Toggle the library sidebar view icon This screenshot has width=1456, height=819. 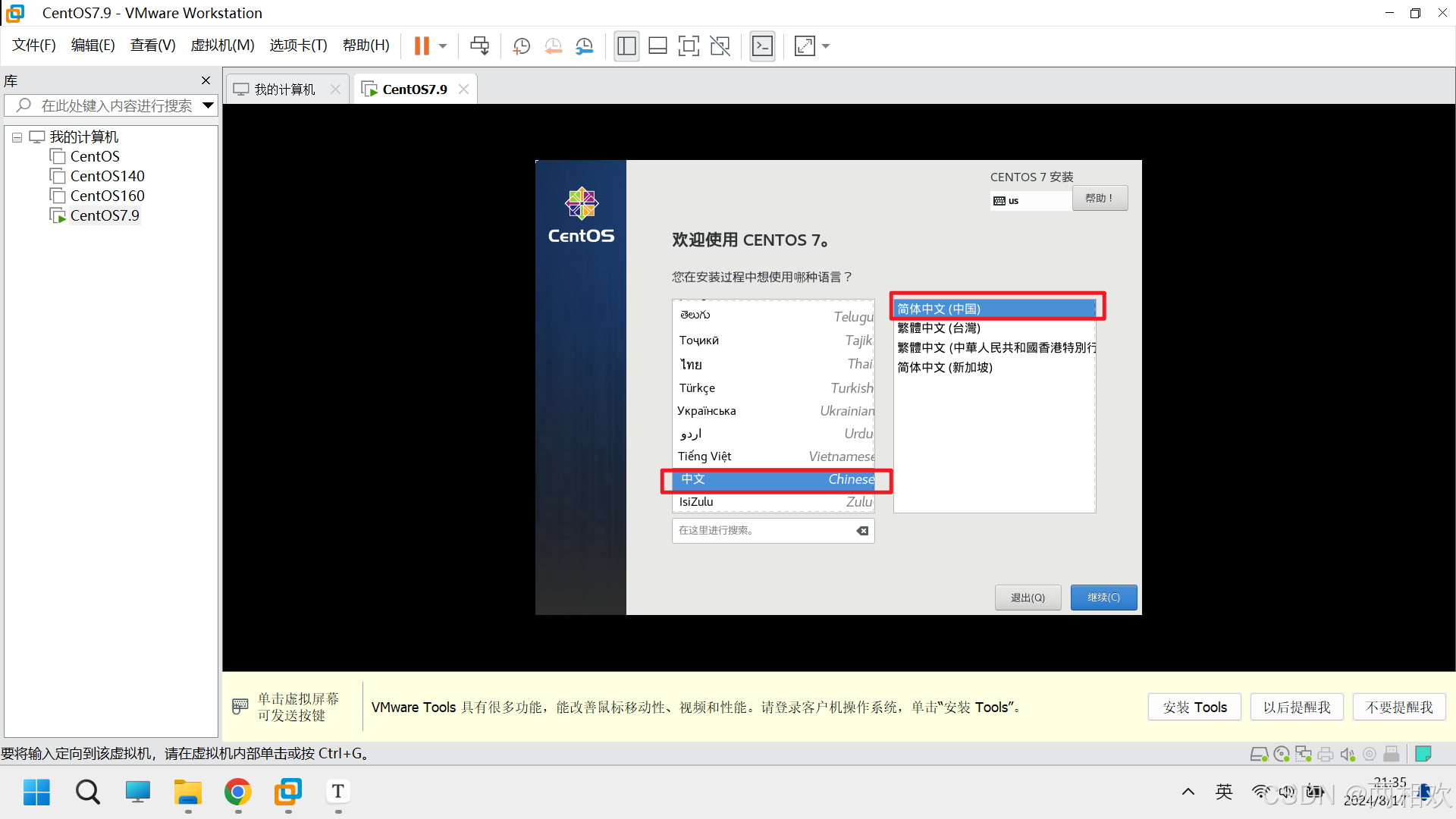pos(626,46)
